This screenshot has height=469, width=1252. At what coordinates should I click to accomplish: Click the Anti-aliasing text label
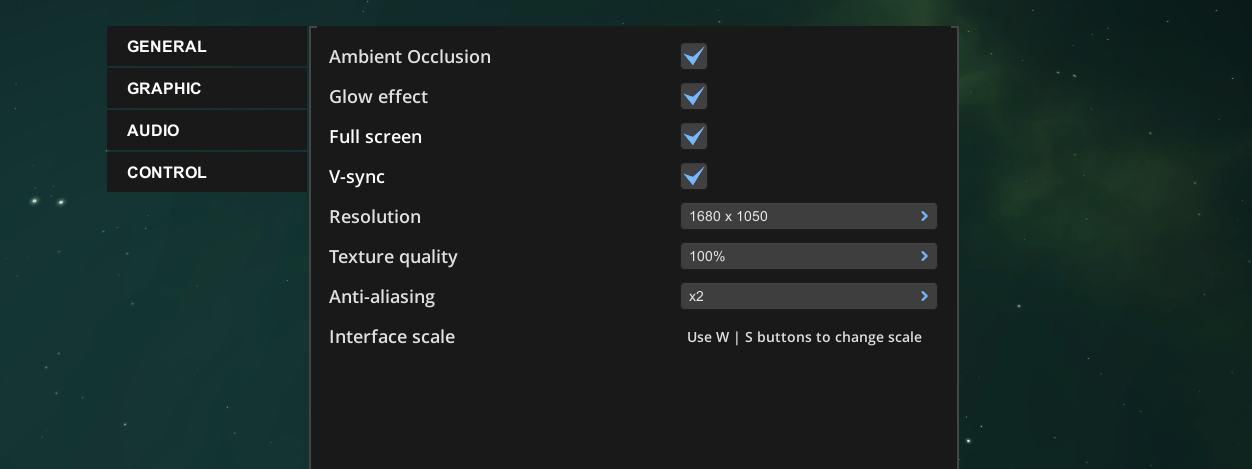pyautogui.click(x=382, y=297)
